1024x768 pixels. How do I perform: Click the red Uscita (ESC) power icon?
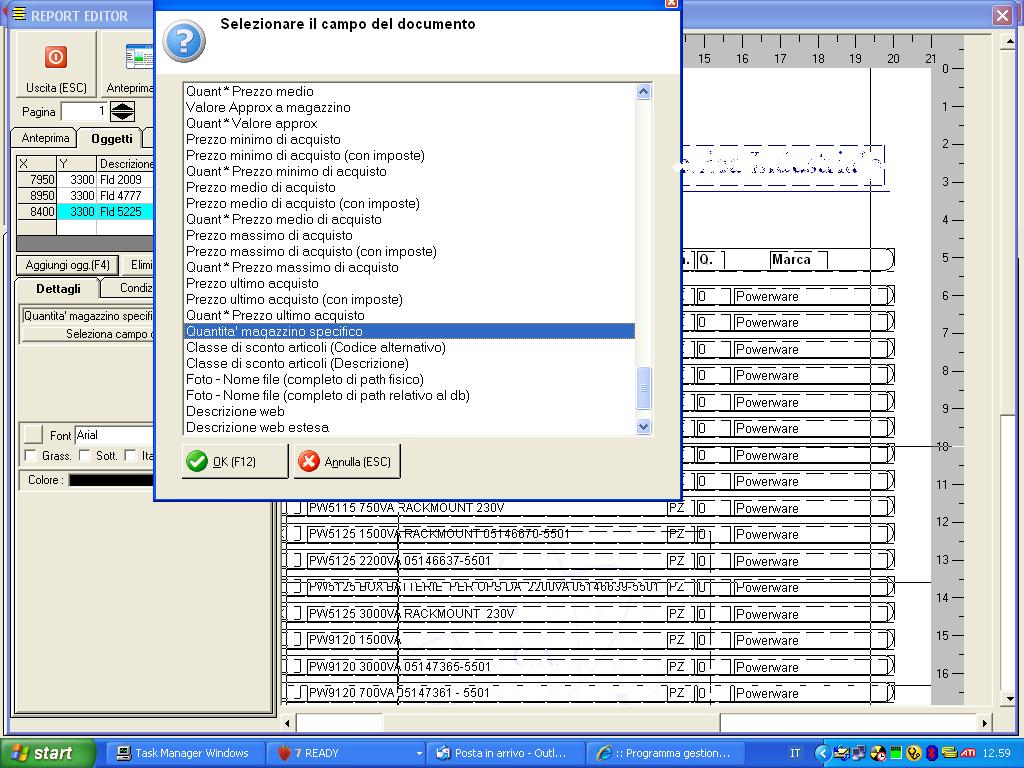click(x=56, y=57)
